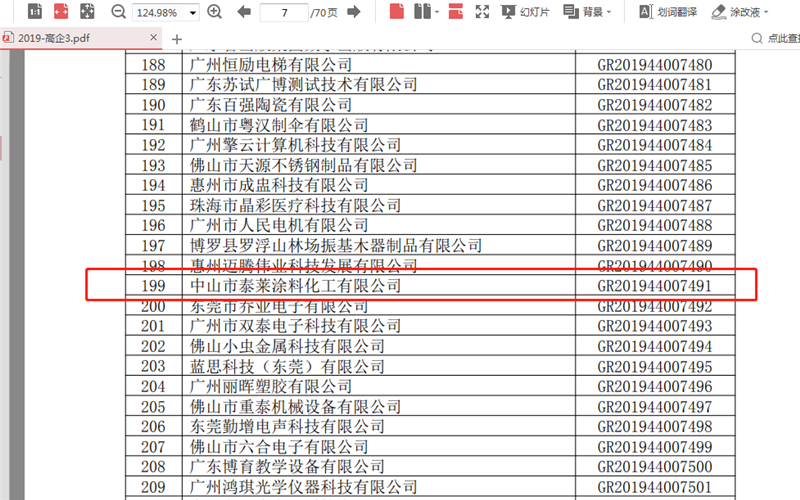Open two-page view dropdown arrow
Image resolution: width=800 pixels, height=500 pixels.
tap(437, 12)
